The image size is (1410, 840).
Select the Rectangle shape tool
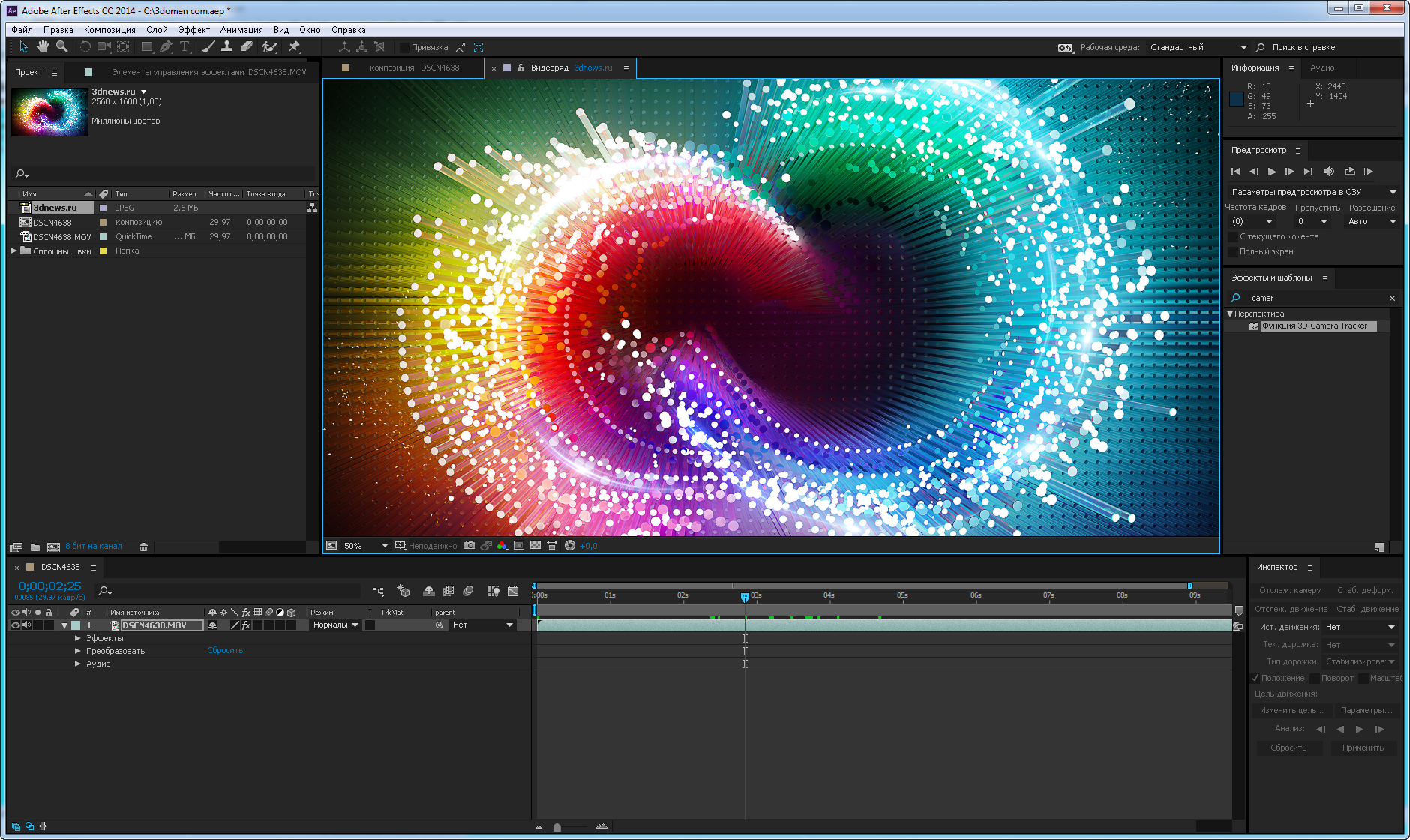click(147, 46)
